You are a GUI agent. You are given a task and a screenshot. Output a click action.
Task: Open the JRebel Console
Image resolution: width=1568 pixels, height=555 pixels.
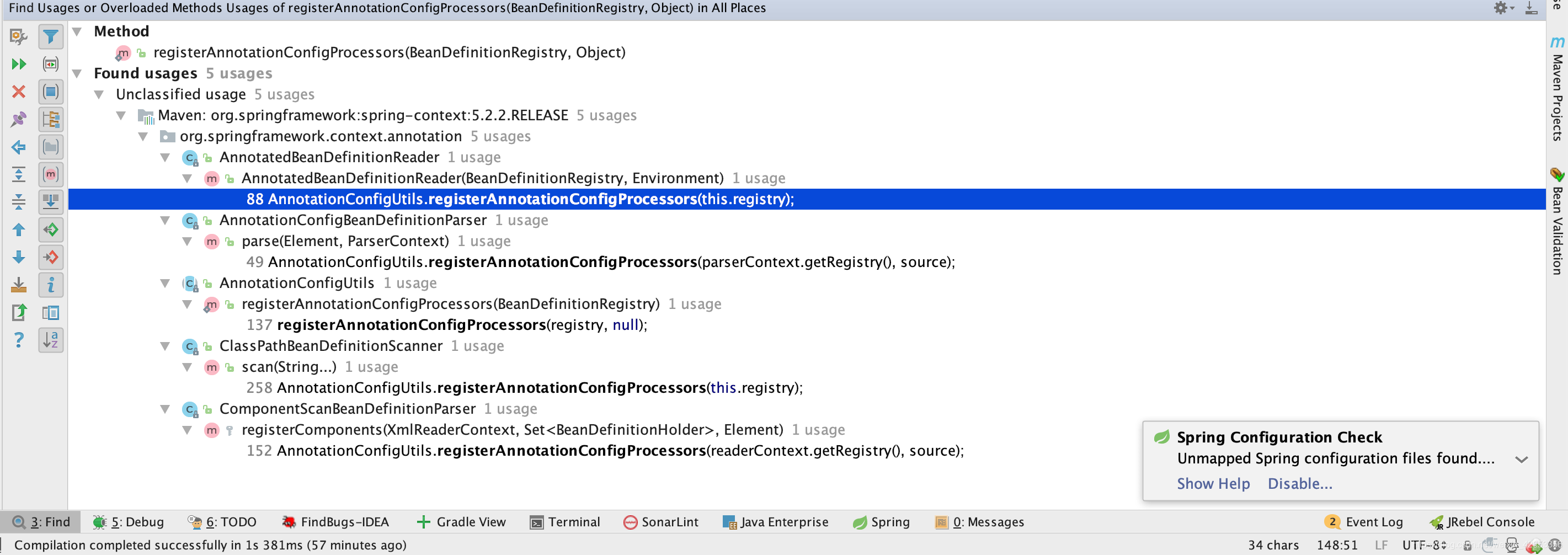coord(1482,522)
